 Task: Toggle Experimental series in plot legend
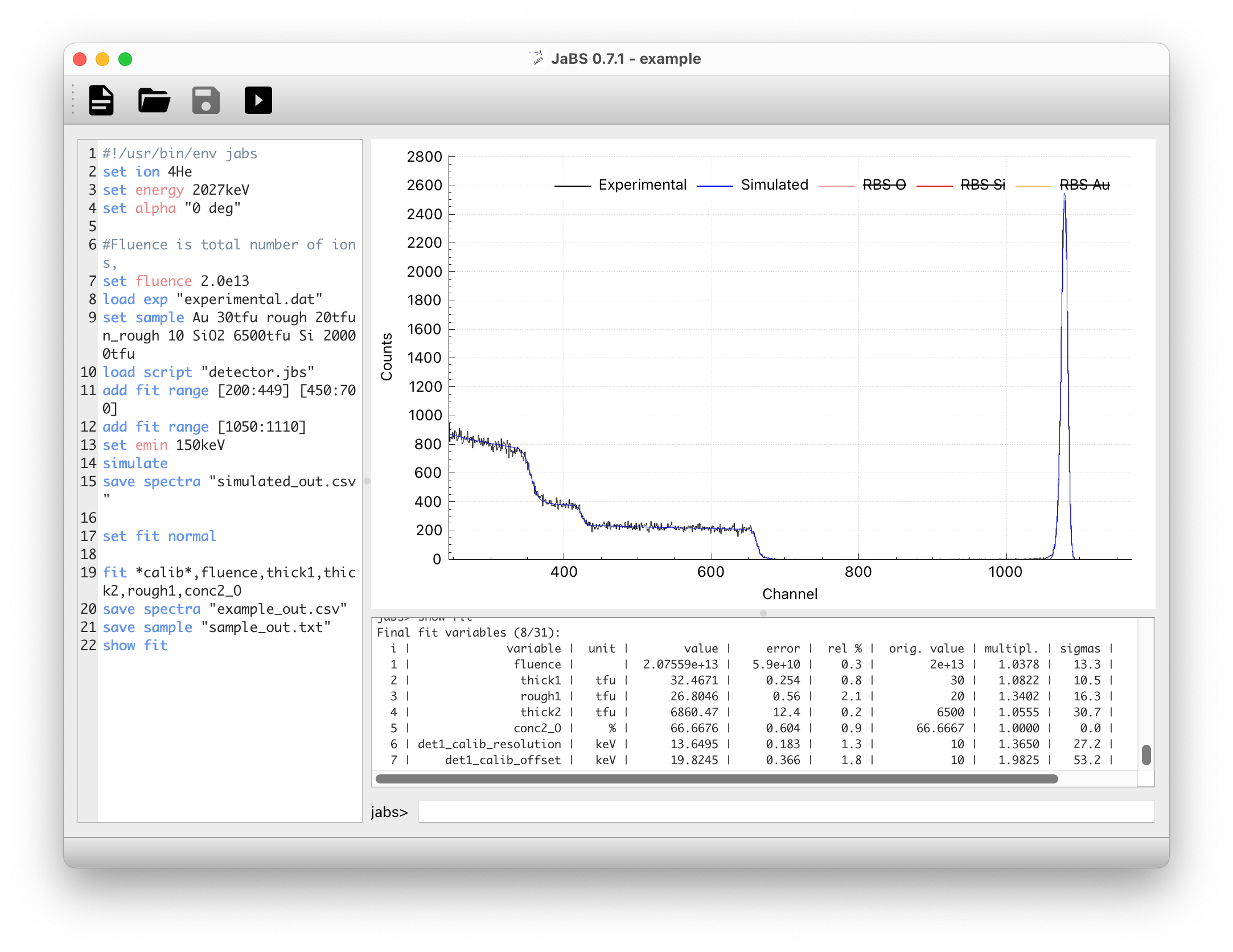point(642,185)
